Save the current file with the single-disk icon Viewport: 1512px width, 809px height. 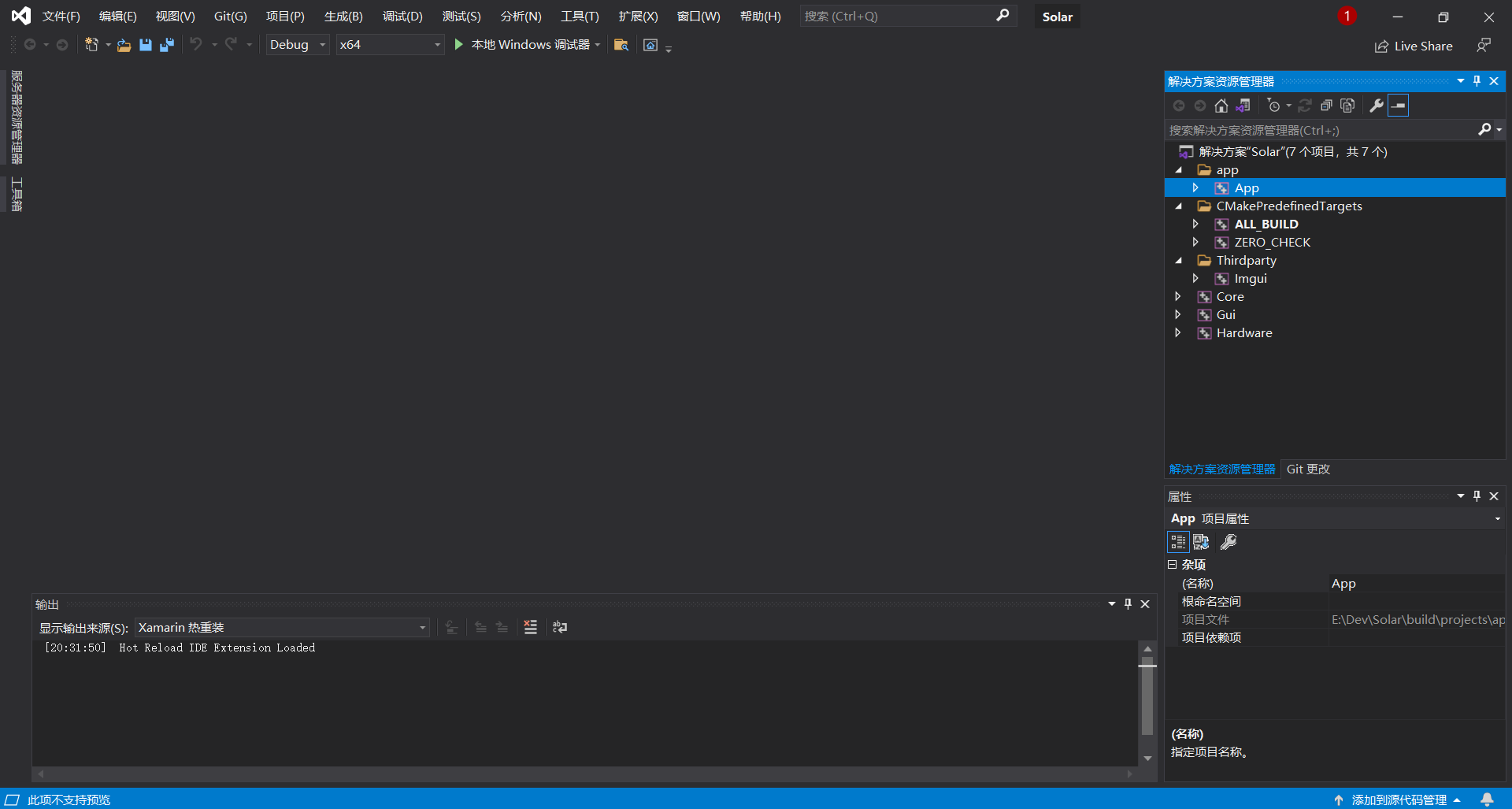tap(146, 45)
